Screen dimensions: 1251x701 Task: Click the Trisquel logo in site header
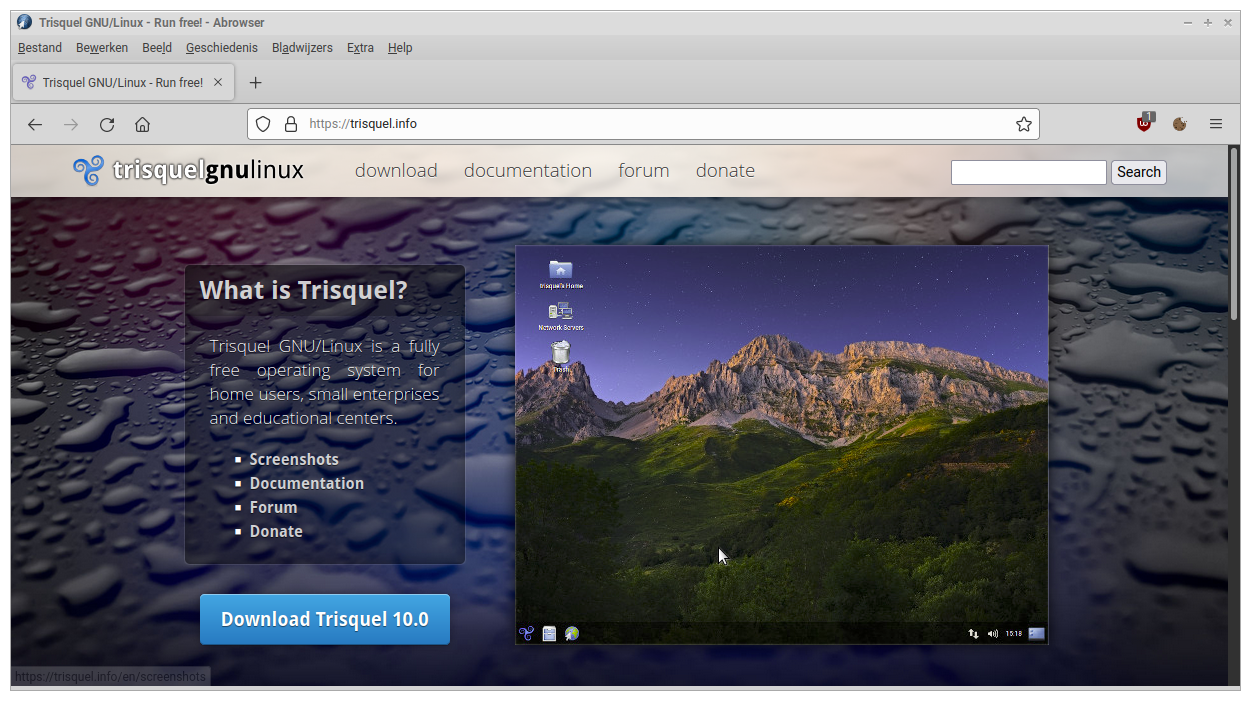point(88,171)
